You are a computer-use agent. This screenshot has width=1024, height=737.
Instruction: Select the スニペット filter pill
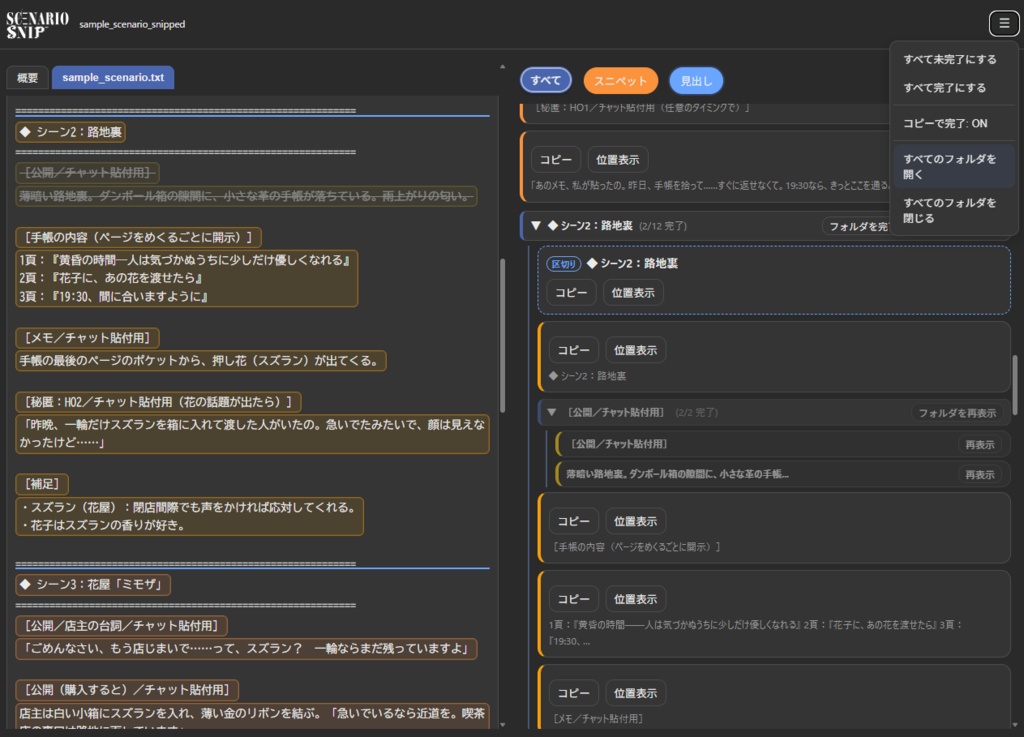point(620,81)
